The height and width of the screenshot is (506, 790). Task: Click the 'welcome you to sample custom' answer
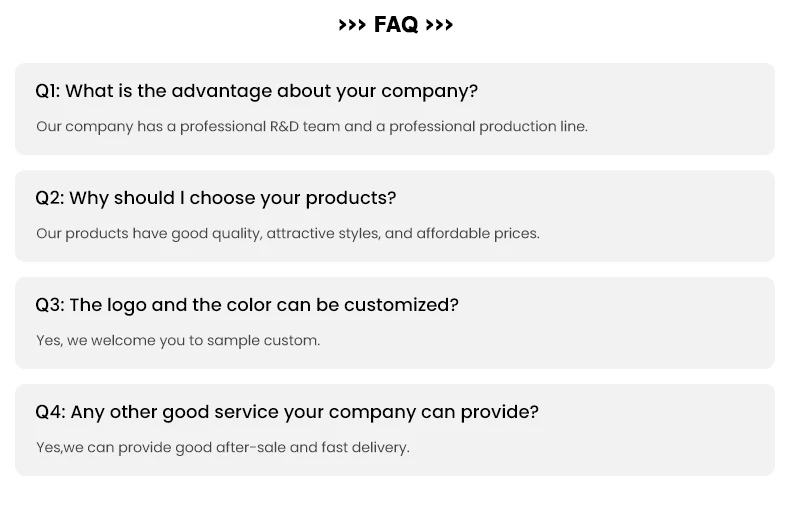178,341
